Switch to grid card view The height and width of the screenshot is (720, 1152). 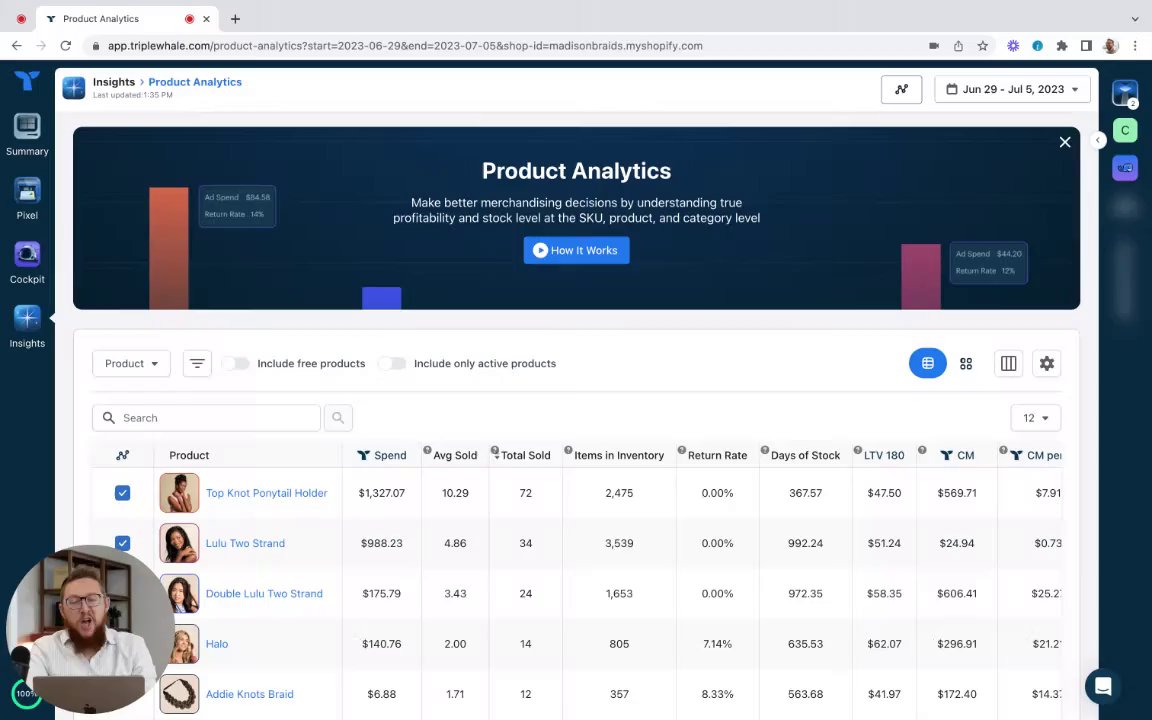[x=966, y=364]
